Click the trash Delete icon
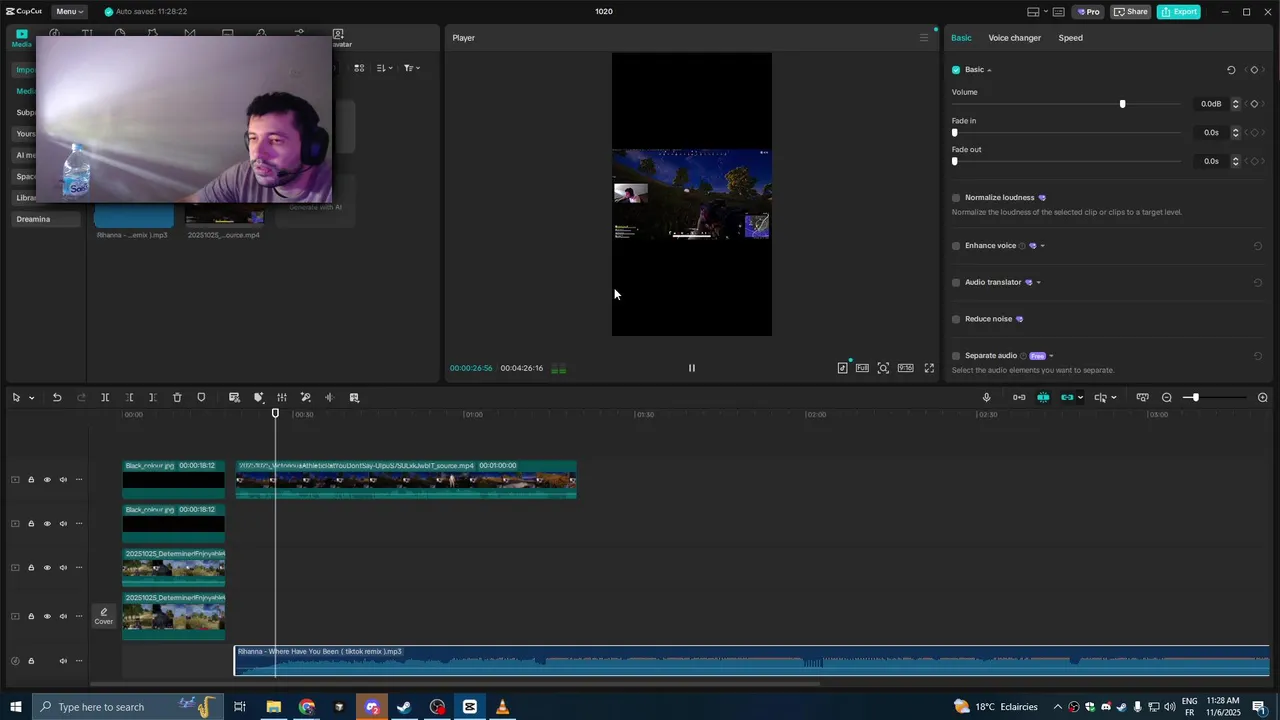This screenshot has width=1280, height=720. tap(177, 397)
